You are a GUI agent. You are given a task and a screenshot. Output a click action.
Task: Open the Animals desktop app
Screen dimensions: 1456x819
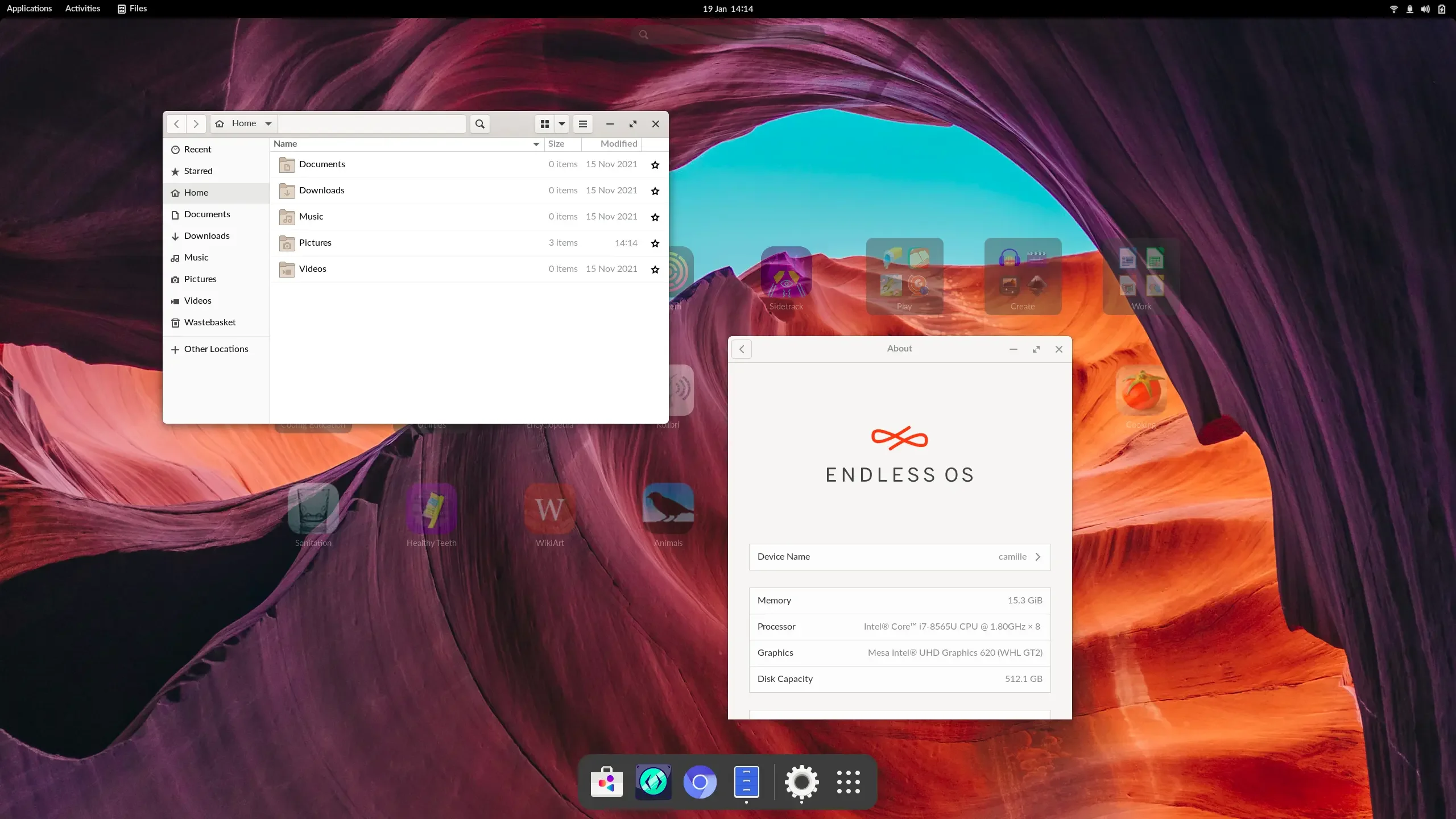pyautogui.click(x=668, y=515)
